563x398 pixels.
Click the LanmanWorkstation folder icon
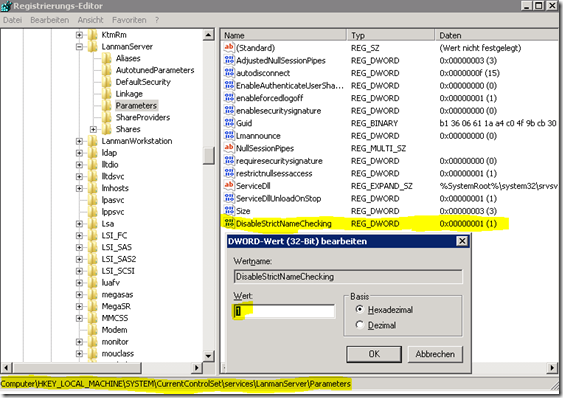tap(93, 141)
